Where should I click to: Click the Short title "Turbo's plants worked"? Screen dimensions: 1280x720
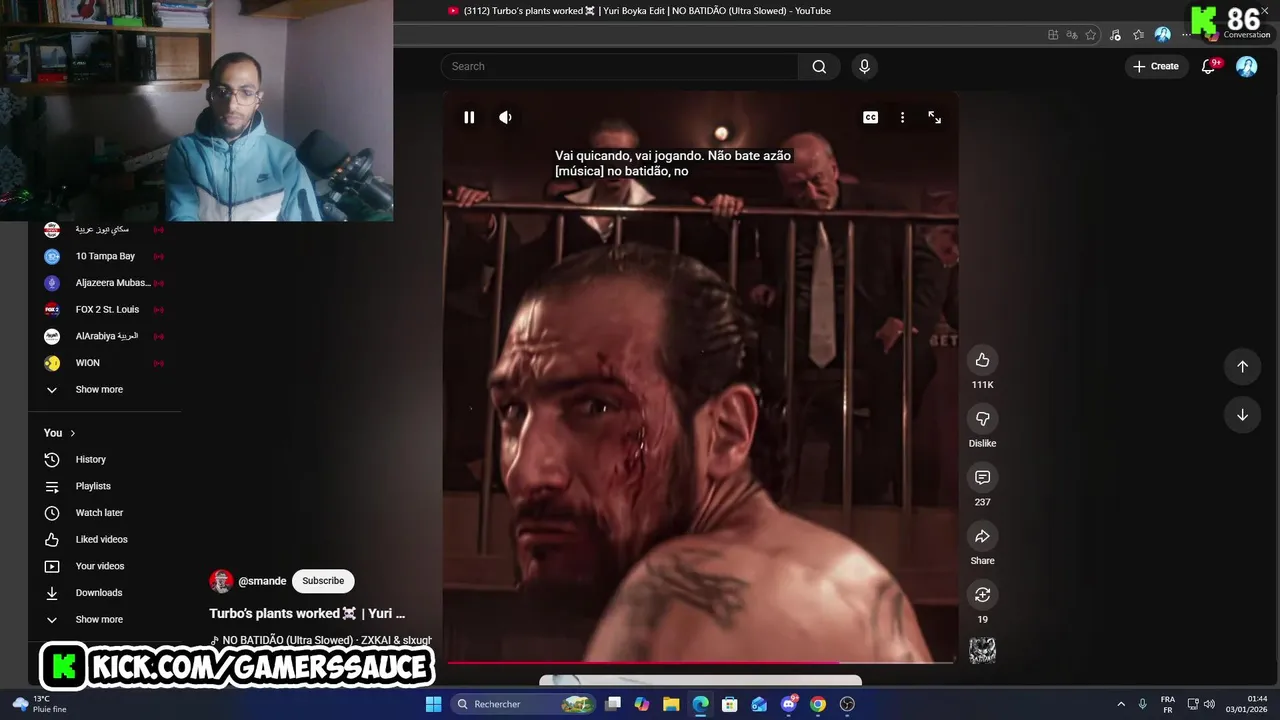(307, 613)
